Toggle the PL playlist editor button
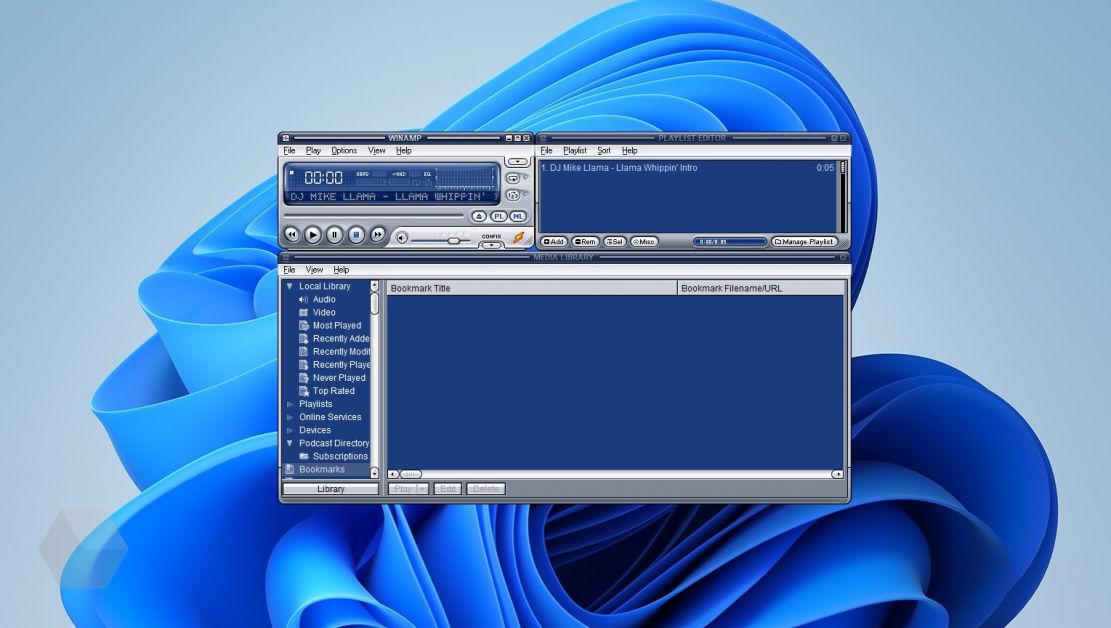Viewport: 1111px width, 628px height. (x=499, y=216)
